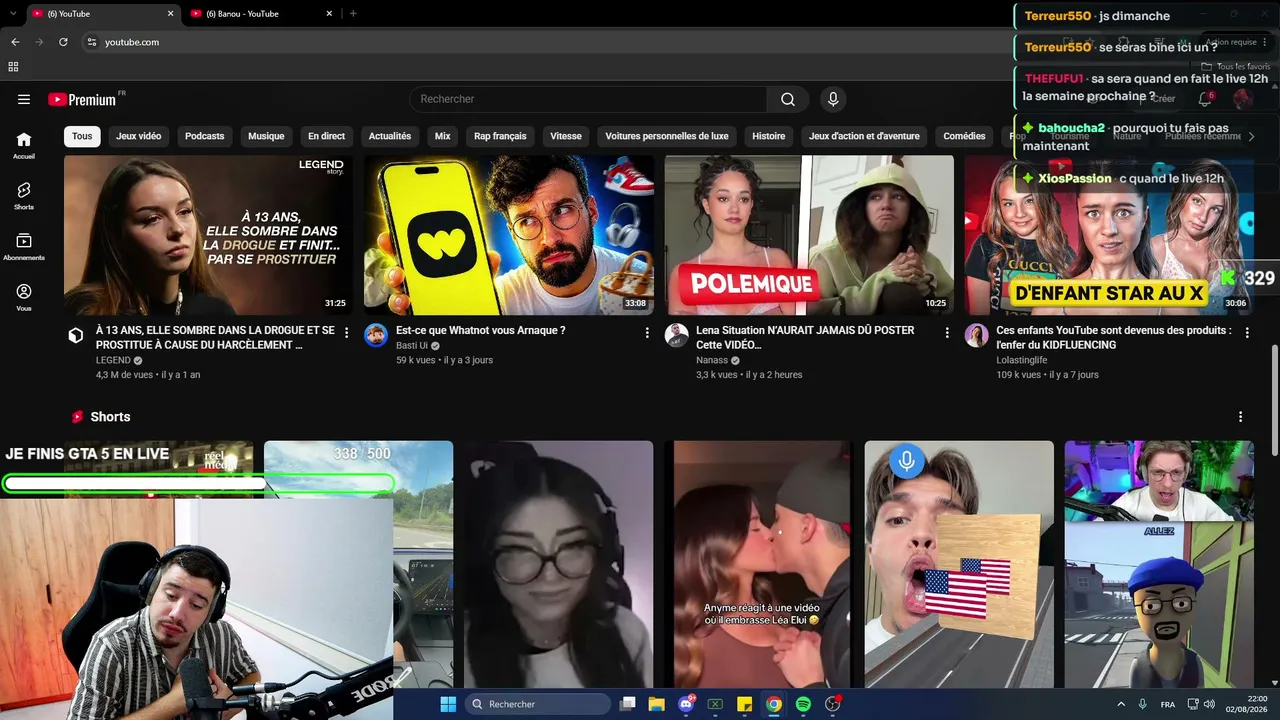Open Windows Start menu

[x=448, y=704]
